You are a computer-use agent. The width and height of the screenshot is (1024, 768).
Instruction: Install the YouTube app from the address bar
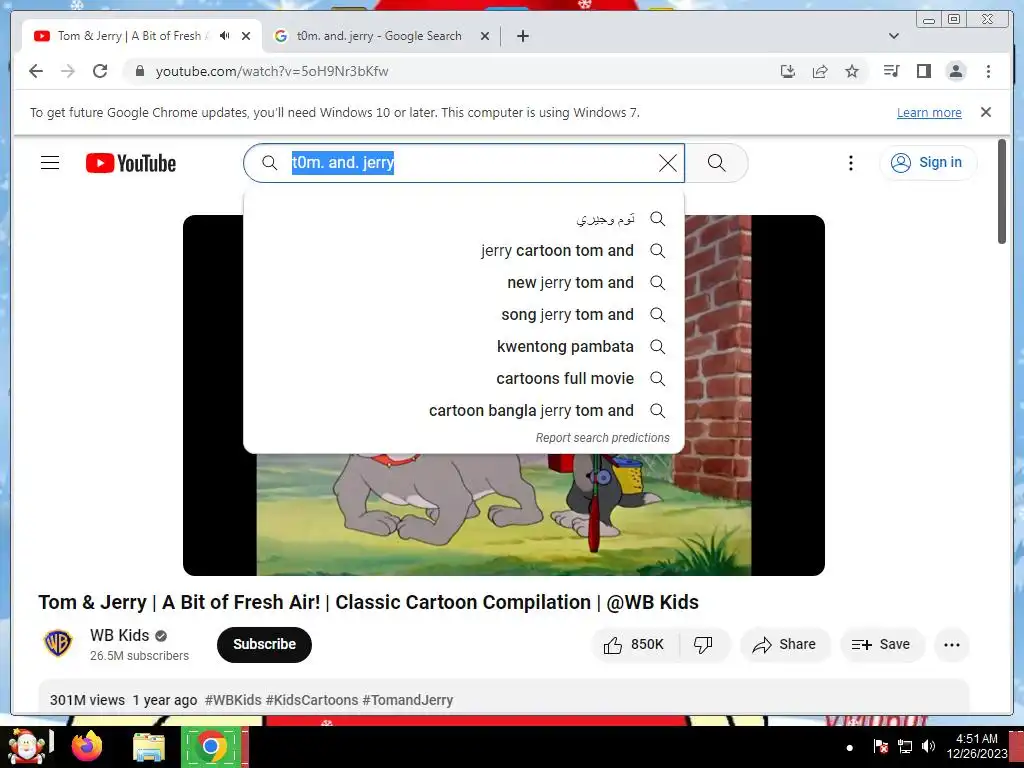coord(788,71)
